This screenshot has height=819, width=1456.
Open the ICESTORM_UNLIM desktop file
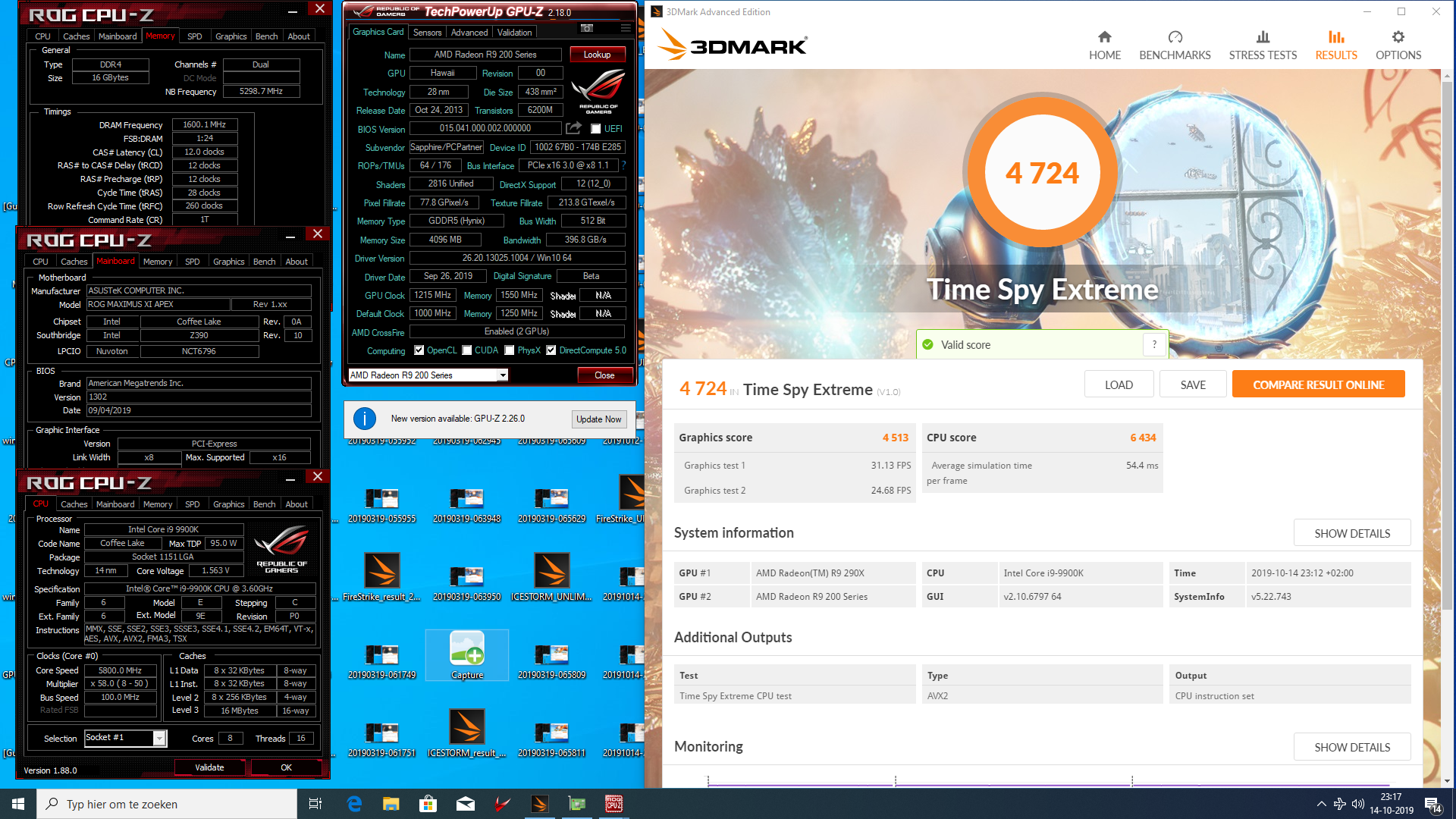(551, 577)
